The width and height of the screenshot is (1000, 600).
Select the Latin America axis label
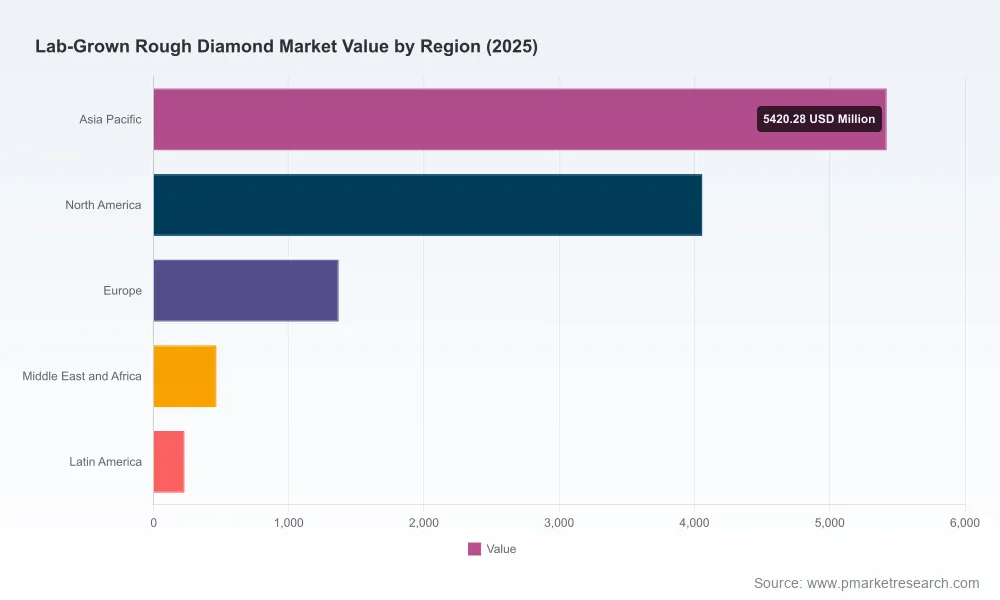tap(106, 462)
